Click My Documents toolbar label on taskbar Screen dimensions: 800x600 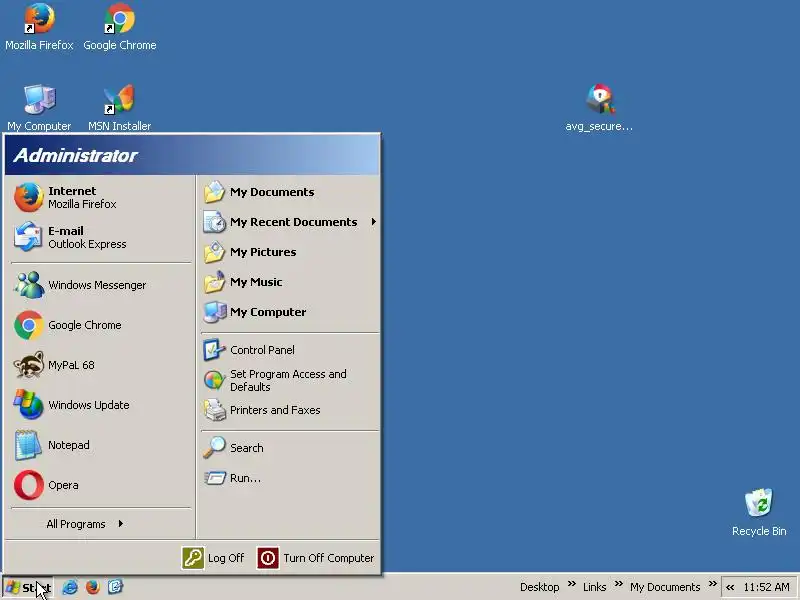coord(665,587)
